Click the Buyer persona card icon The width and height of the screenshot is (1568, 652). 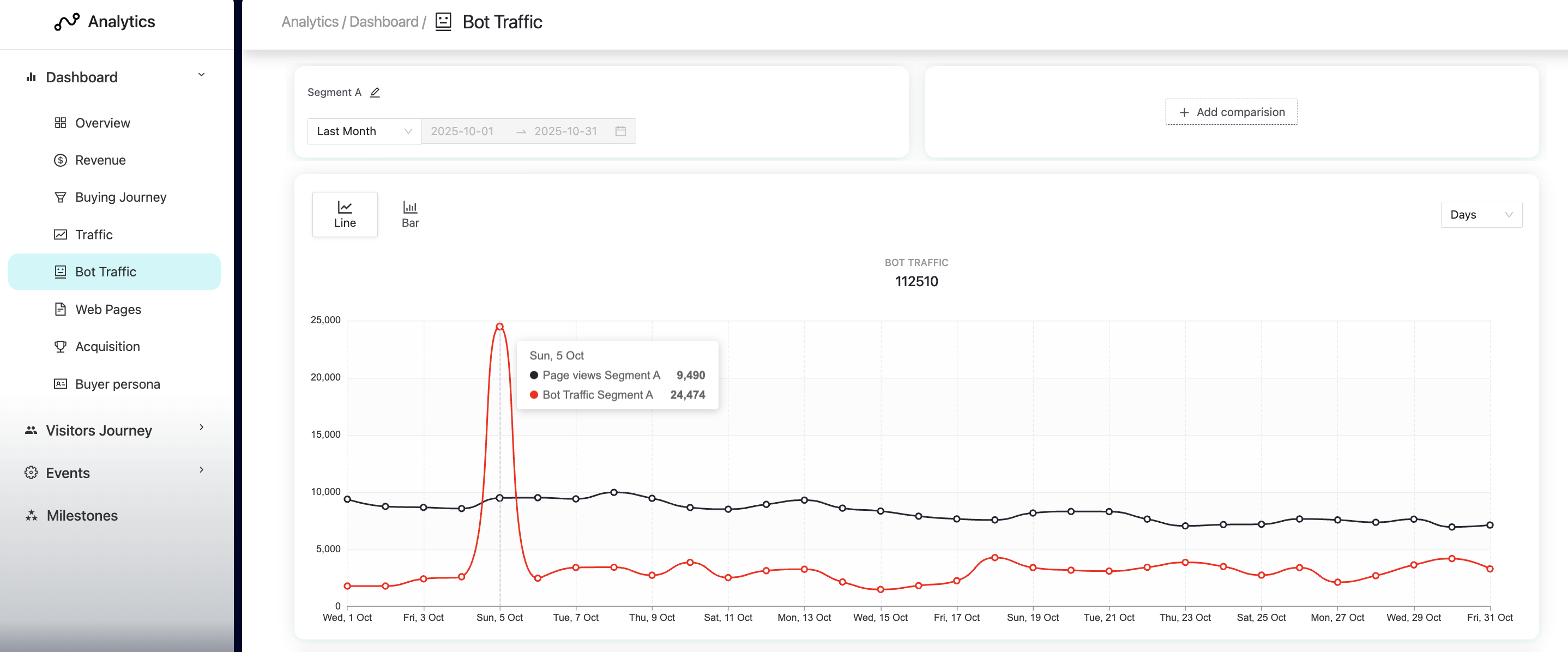61,384
